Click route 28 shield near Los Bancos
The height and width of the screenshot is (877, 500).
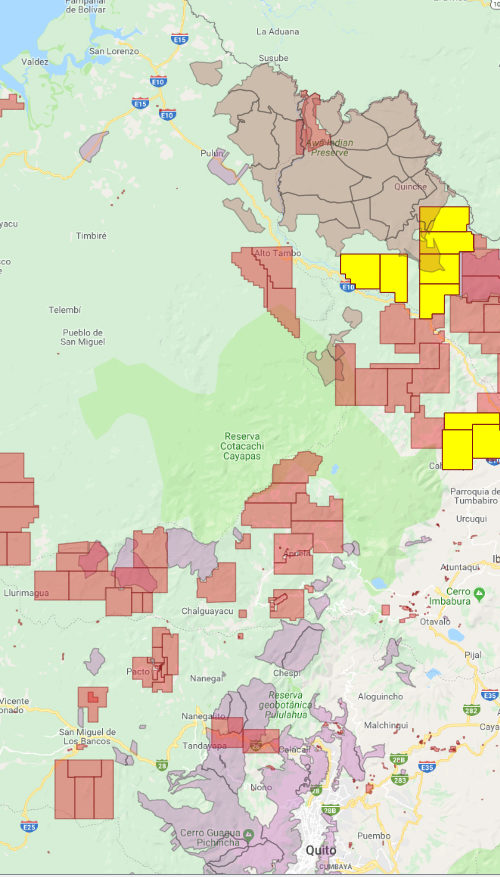[x=162, y=765]
